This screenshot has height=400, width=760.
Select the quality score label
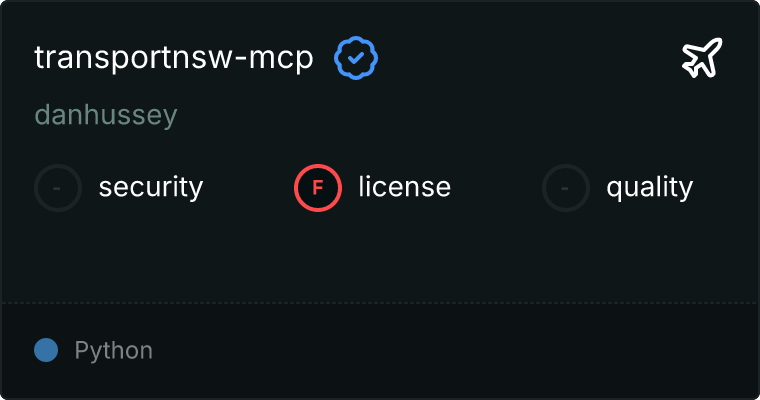[649, 187]
